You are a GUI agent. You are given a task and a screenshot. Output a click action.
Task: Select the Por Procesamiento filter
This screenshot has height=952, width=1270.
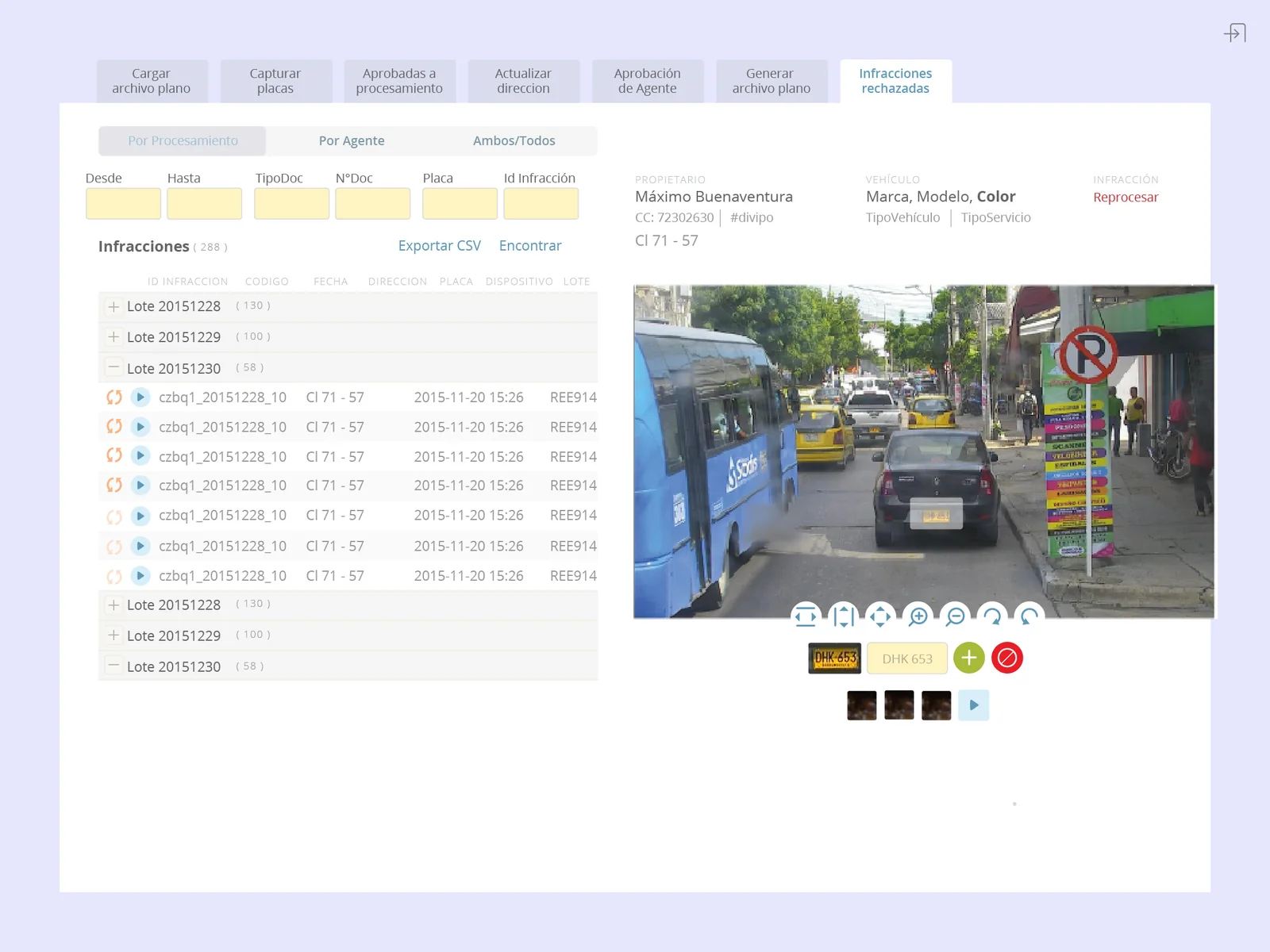tap(183, 140)
